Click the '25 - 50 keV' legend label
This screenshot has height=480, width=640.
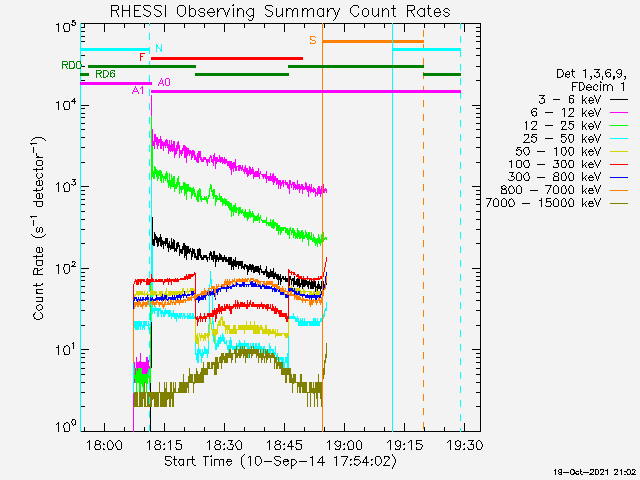coord(562,138)
